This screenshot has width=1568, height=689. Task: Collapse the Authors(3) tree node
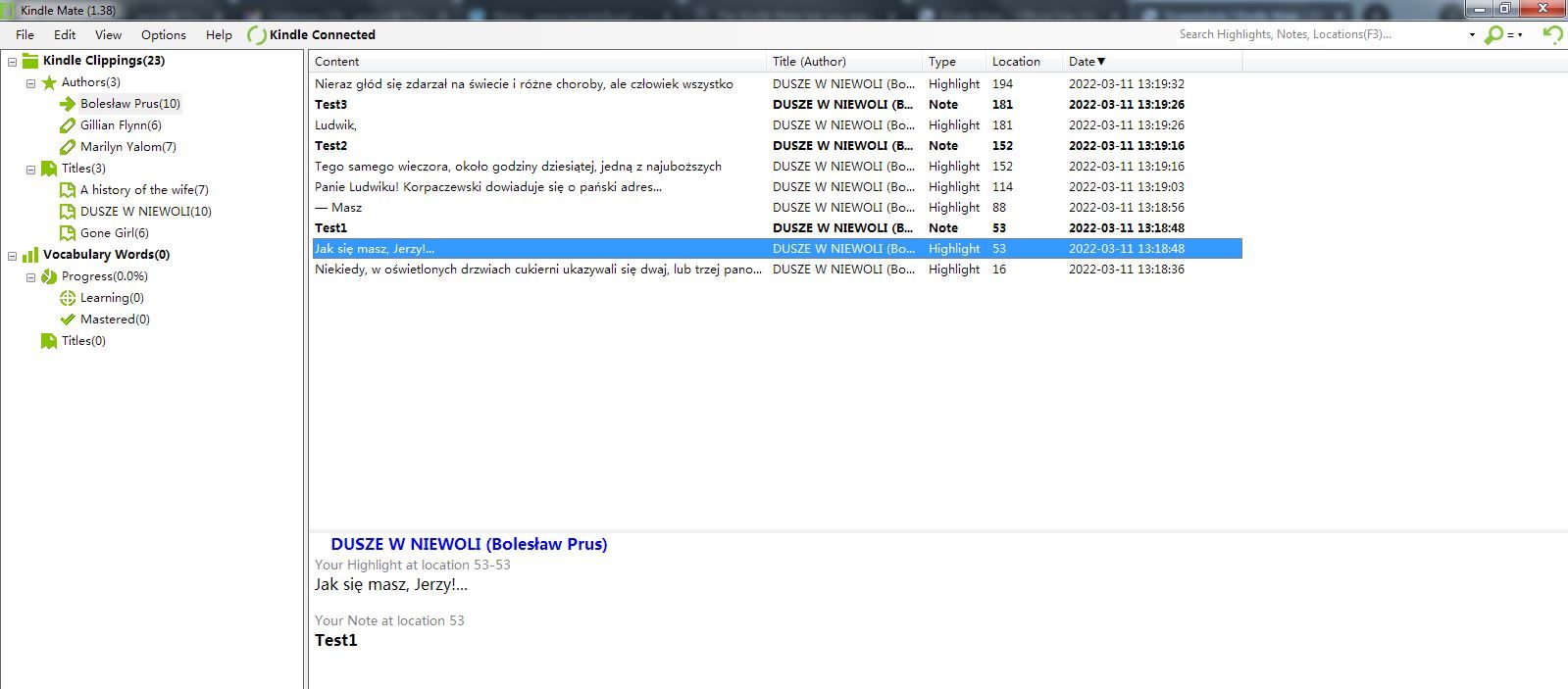pyautogui.click(x=31, y=83)
